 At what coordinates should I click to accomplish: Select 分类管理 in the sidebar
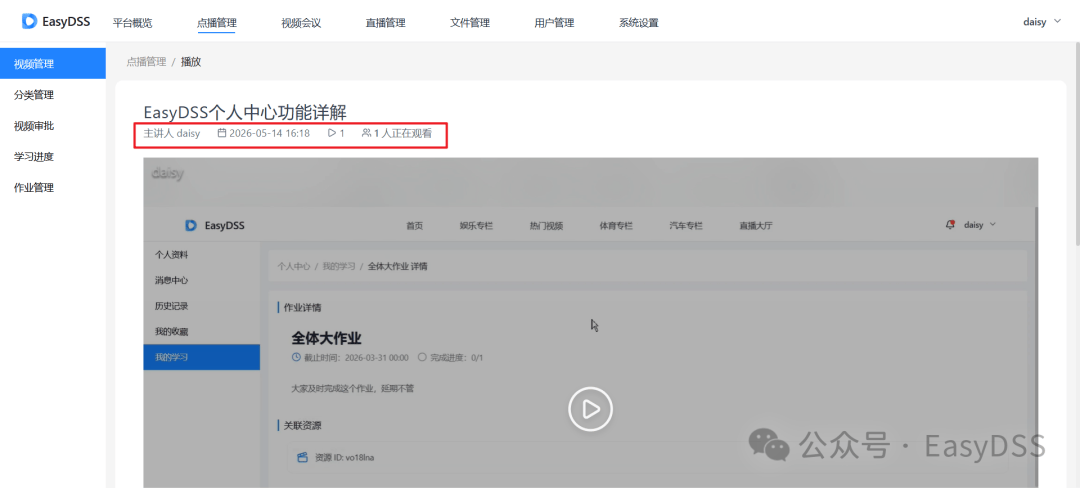(x=52, y=95)
